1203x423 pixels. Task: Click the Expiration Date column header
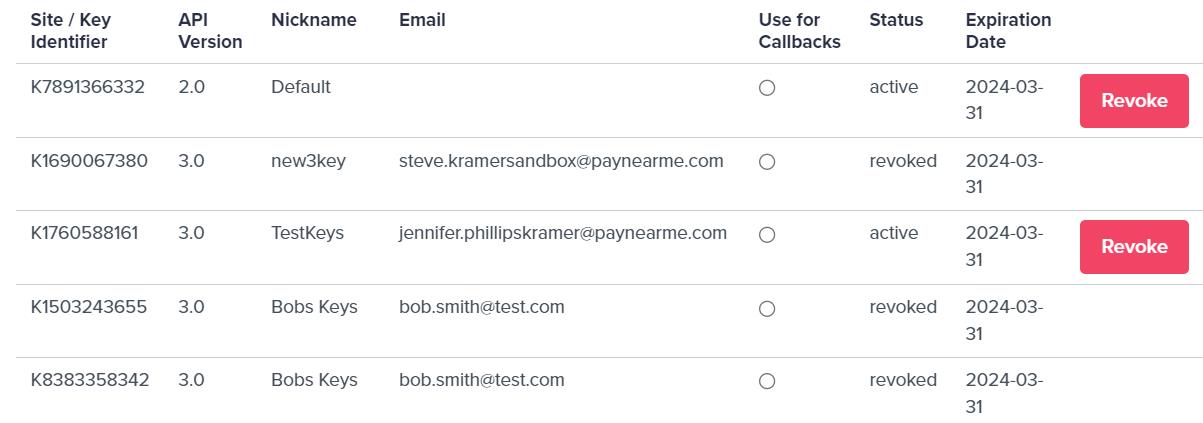click(1008, 31)
